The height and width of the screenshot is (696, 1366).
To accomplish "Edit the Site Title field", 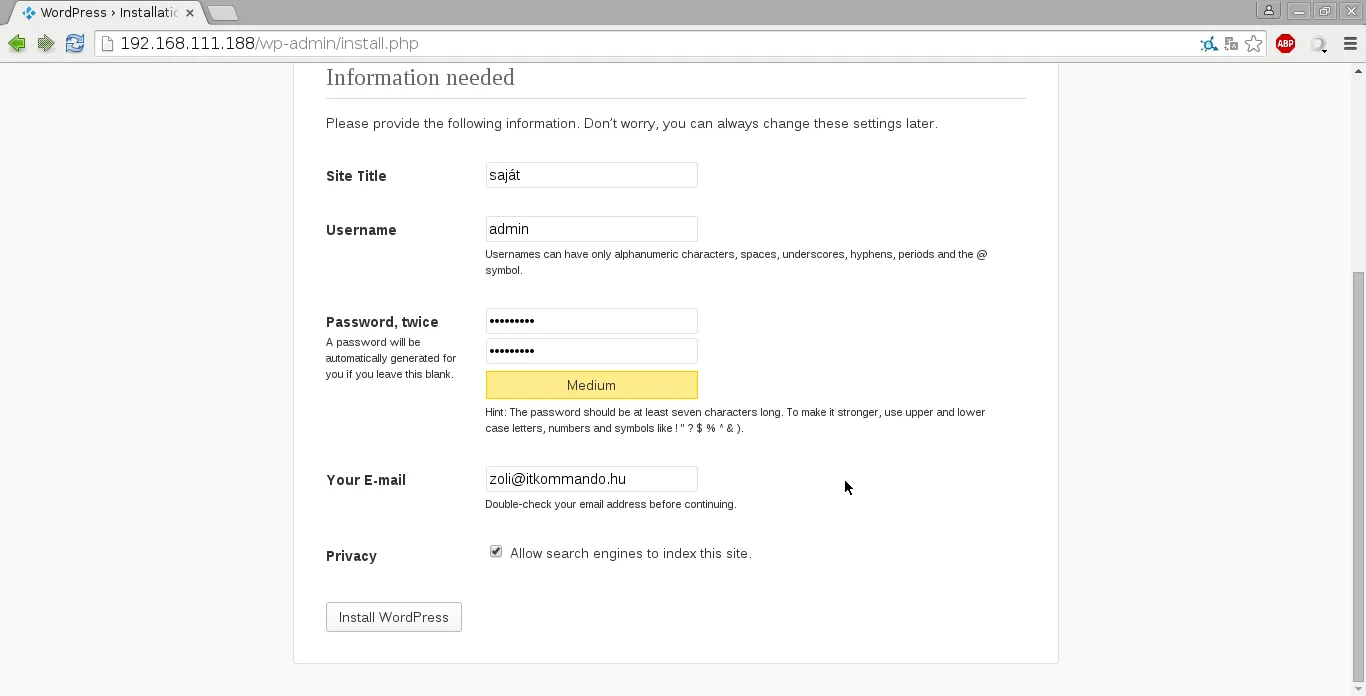I will [x=591, y=175].
